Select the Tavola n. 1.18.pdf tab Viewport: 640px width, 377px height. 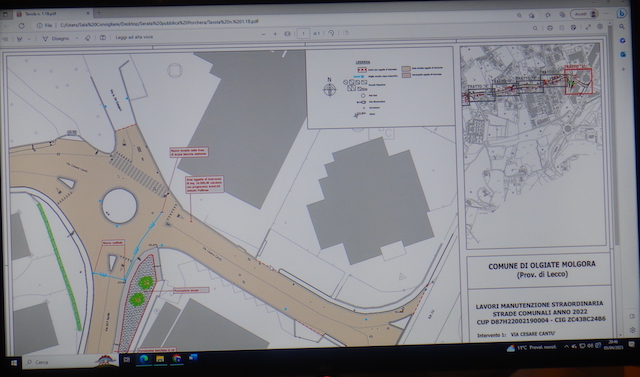point(46,13)
